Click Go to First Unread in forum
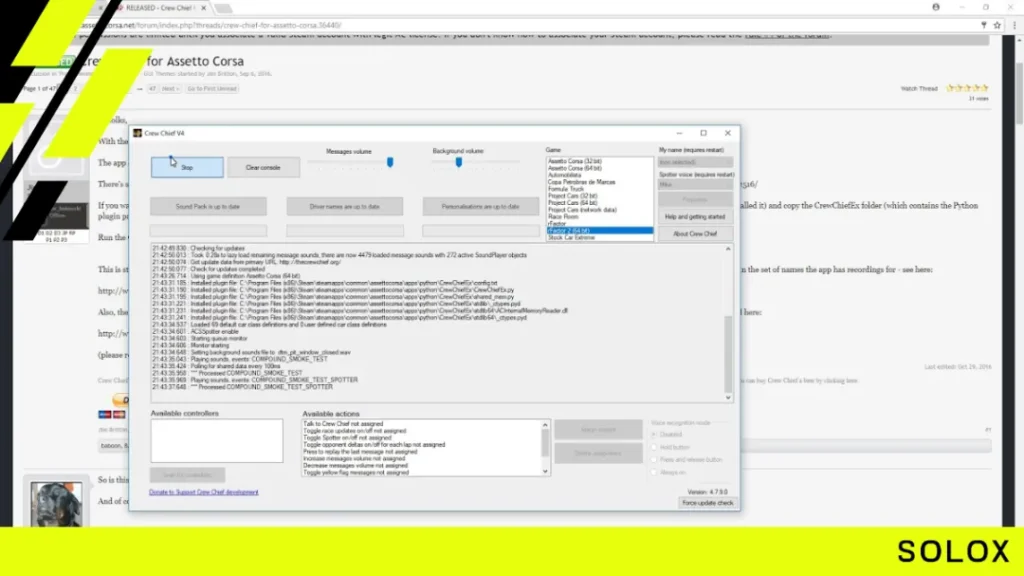Viewport: 1024px width, 576px height. [x=212, y=89]
